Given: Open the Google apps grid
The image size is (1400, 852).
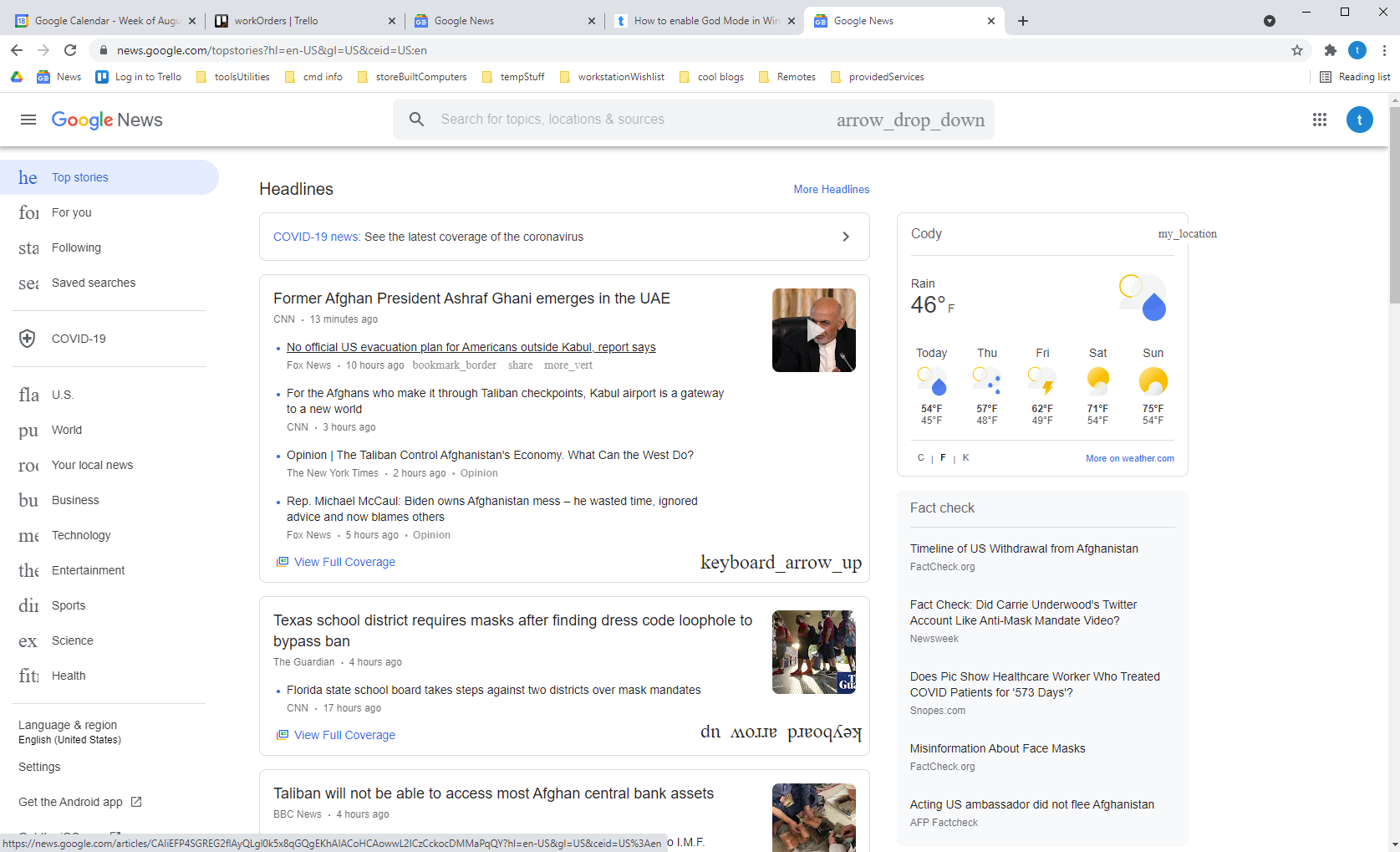Looking at the screenshot, I should point(1320,120).
